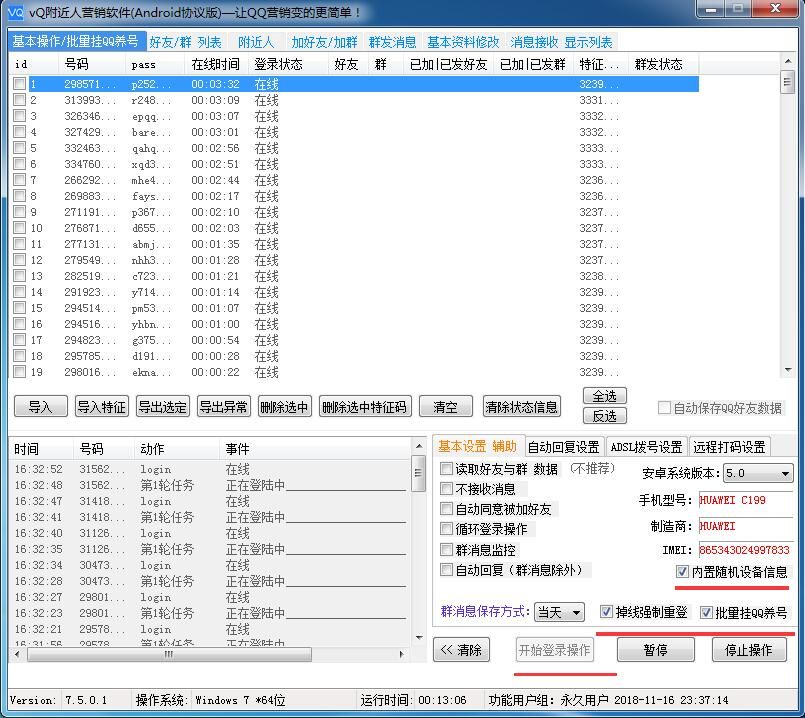Screen dimensions: 805x718
Task: Click the 导入 button
Action: tap(41, 406)
